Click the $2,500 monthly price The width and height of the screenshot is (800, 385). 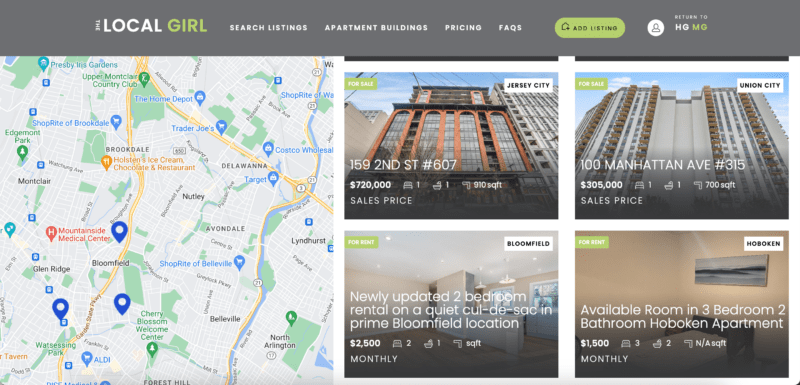365,343
